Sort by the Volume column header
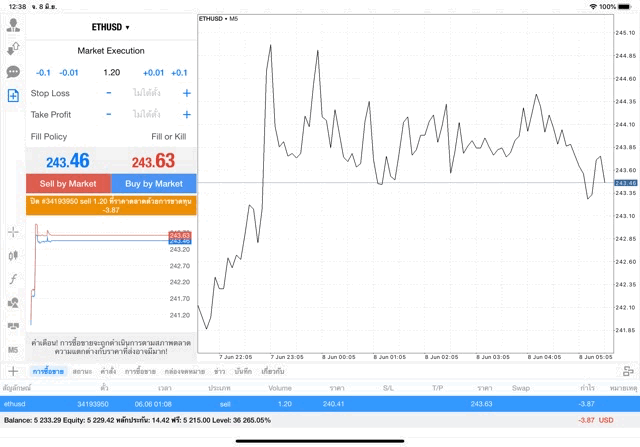The image size is (640, 447). (280, 388)
